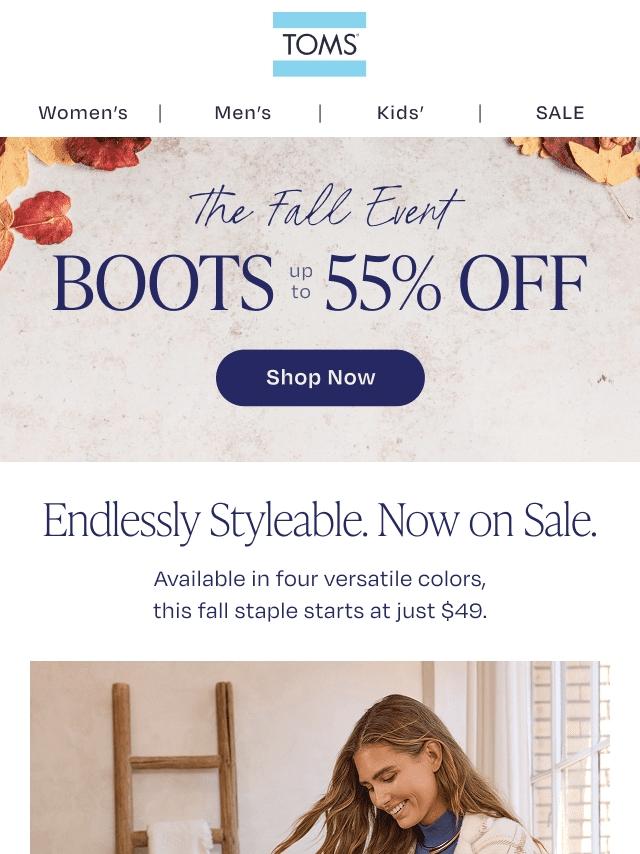Click the TOMS logo at top
640x854 pixels.
click(319, 44)
